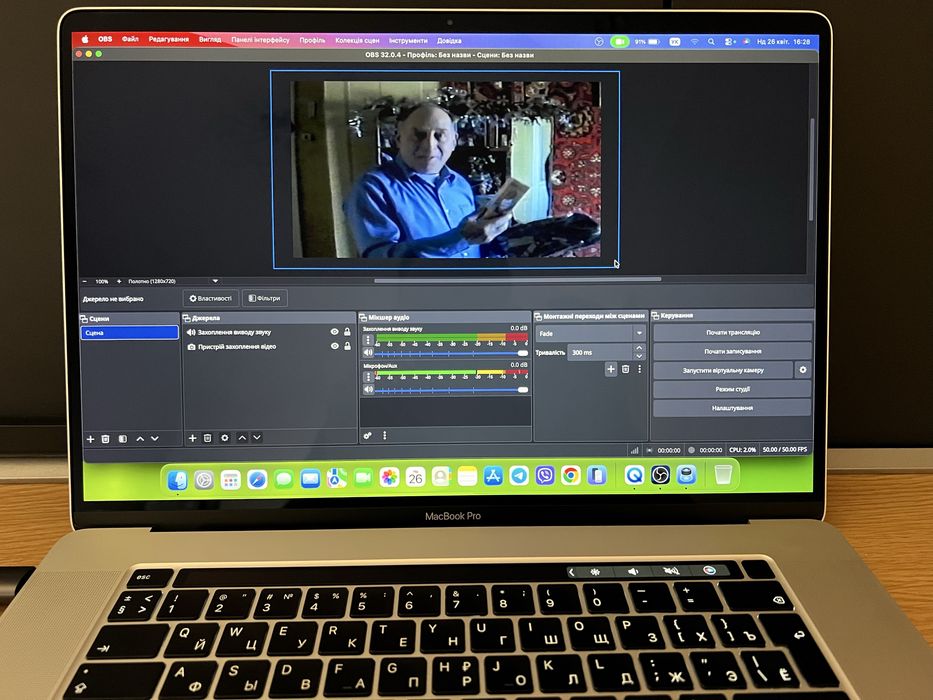This screenshot has width=933, height=700.
Task: Open the Інструменти menu
Action: click(408, 40)
